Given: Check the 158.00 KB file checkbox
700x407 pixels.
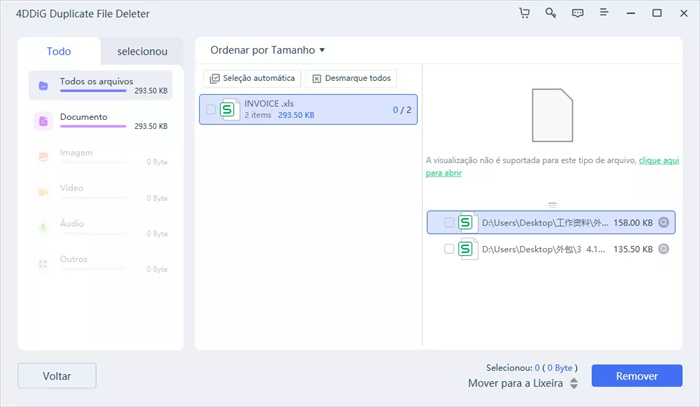Looking at the screenshot, I should (449, 222).
